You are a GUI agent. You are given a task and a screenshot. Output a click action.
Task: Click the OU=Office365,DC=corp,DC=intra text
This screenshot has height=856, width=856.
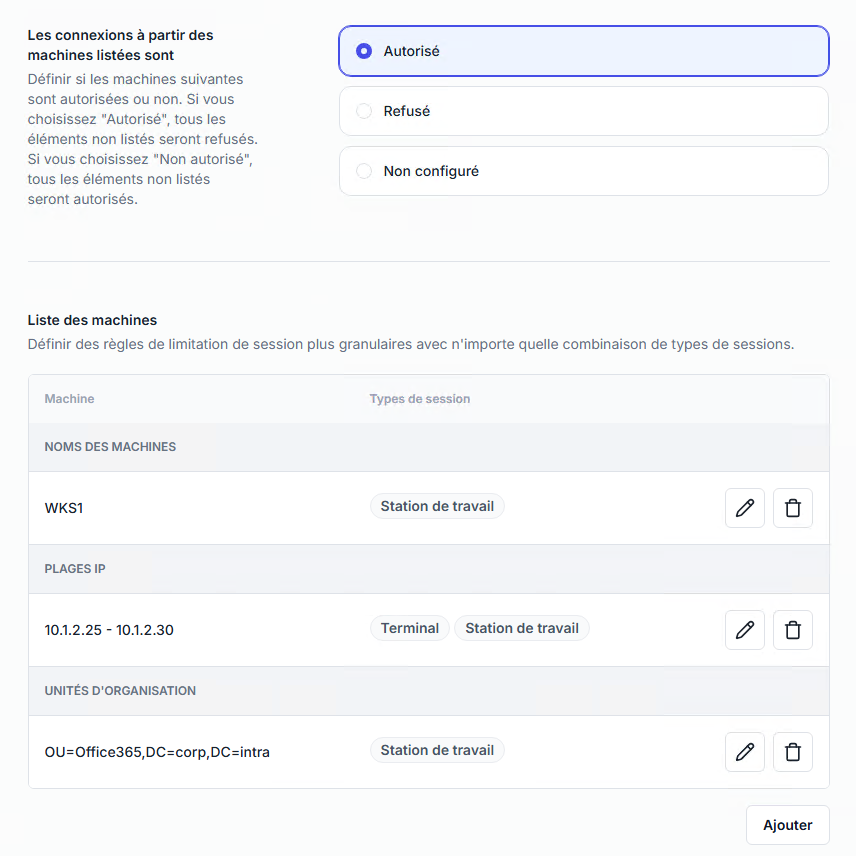click(157, 752)
